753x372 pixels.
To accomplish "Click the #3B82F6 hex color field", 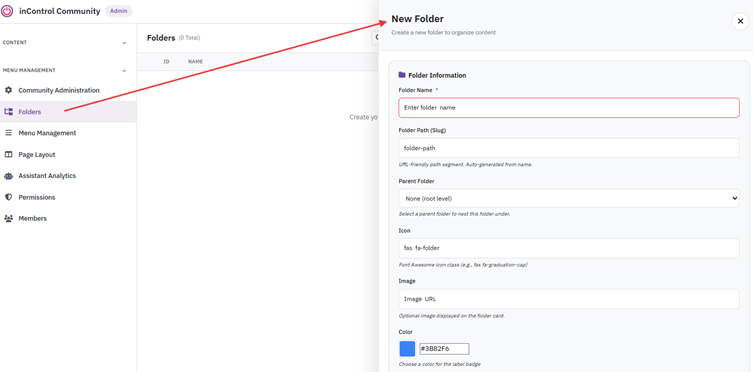I will click(444, 348).
